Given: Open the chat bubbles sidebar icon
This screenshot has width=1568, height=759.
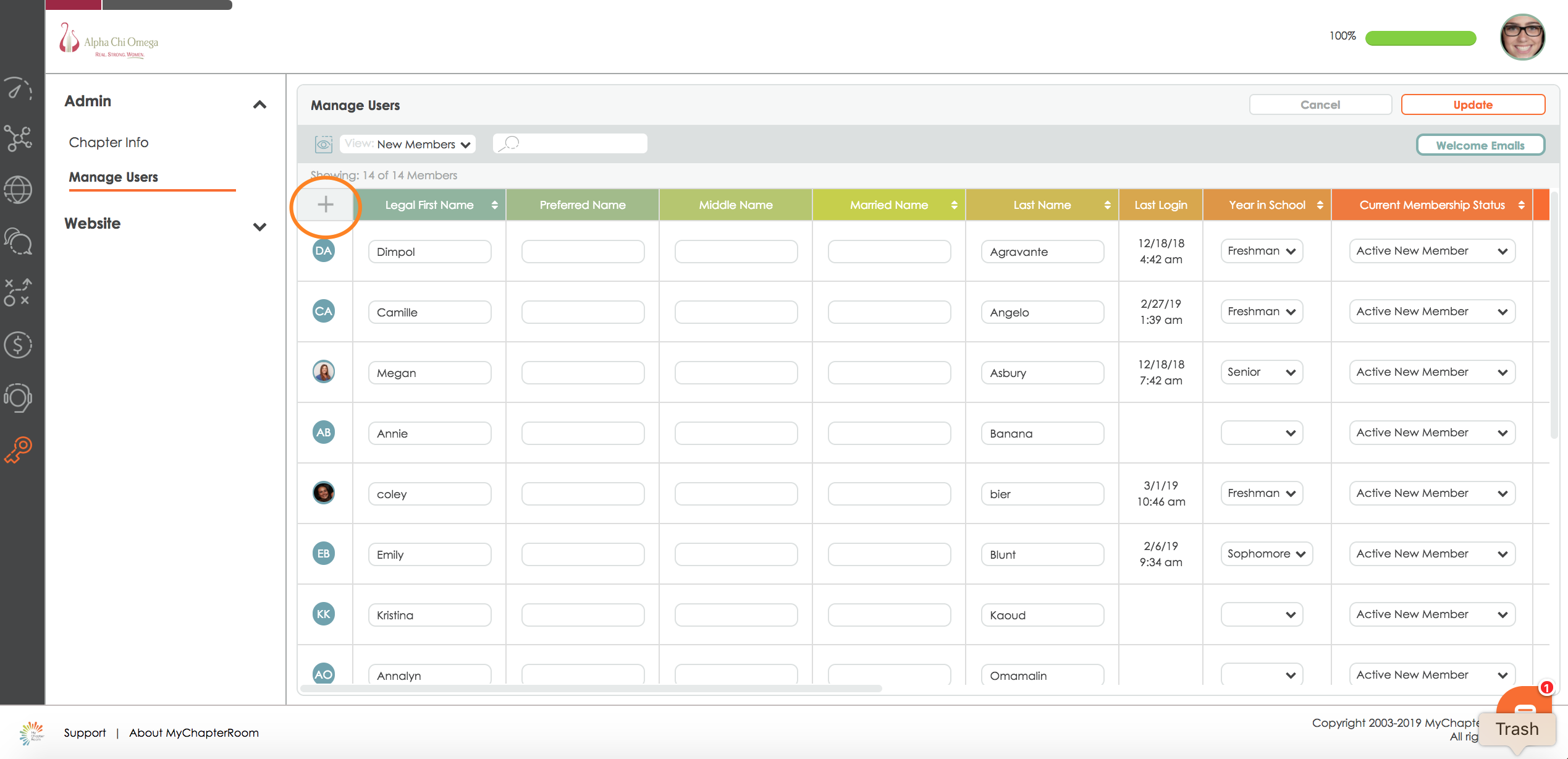Looking at the screenshot, I should pyautogui.click(x=19, y=241).
